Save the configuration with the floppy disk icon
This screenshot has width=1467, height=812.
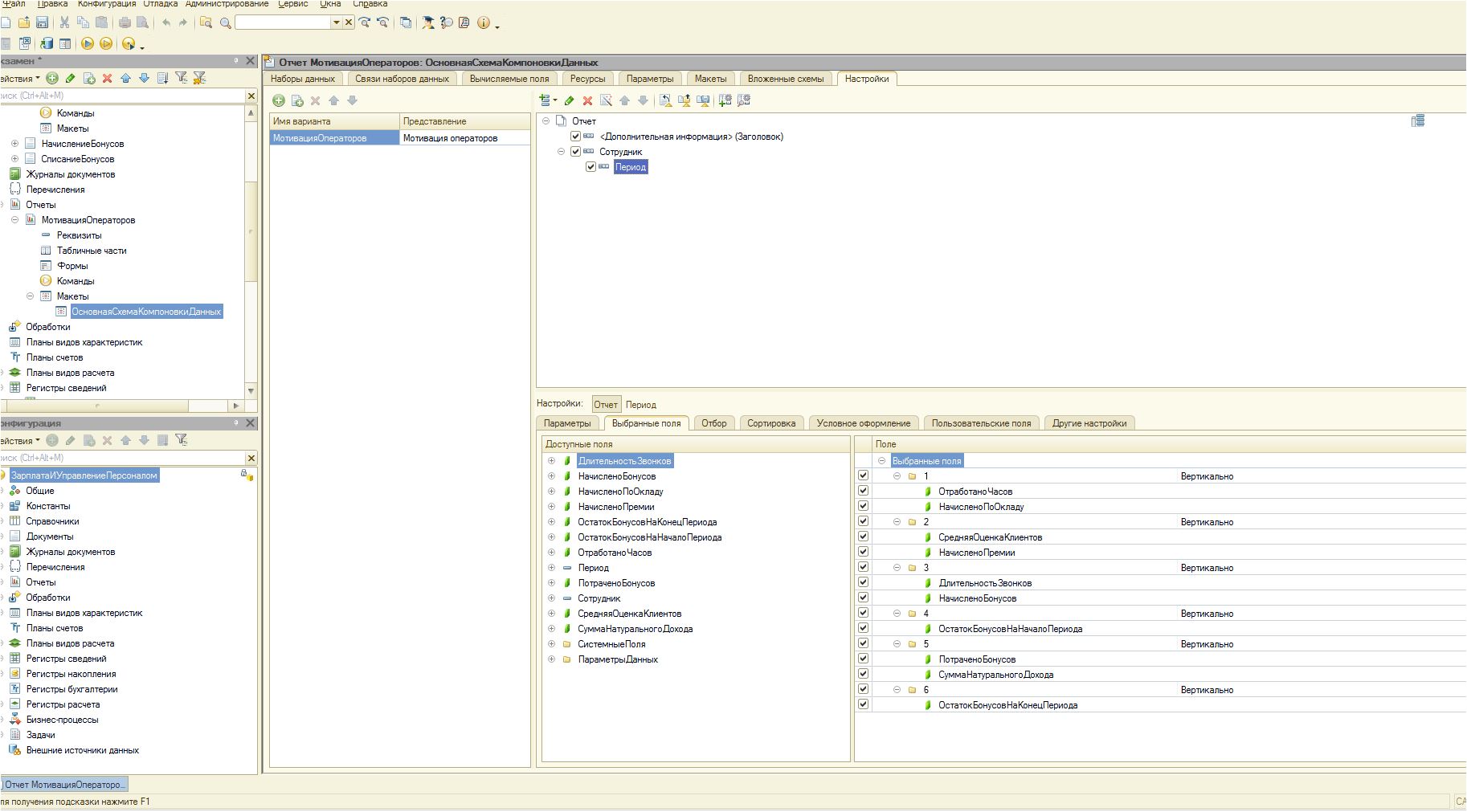(x=42, y=22)
